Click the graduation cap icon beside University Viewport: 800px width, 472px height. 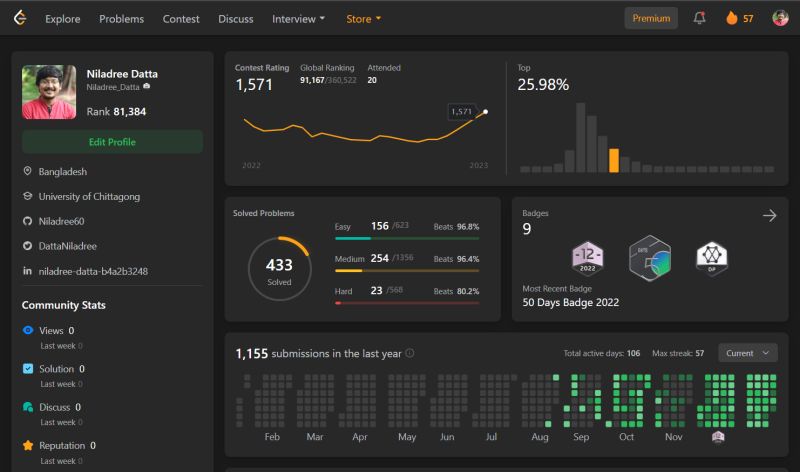point(28,196)
